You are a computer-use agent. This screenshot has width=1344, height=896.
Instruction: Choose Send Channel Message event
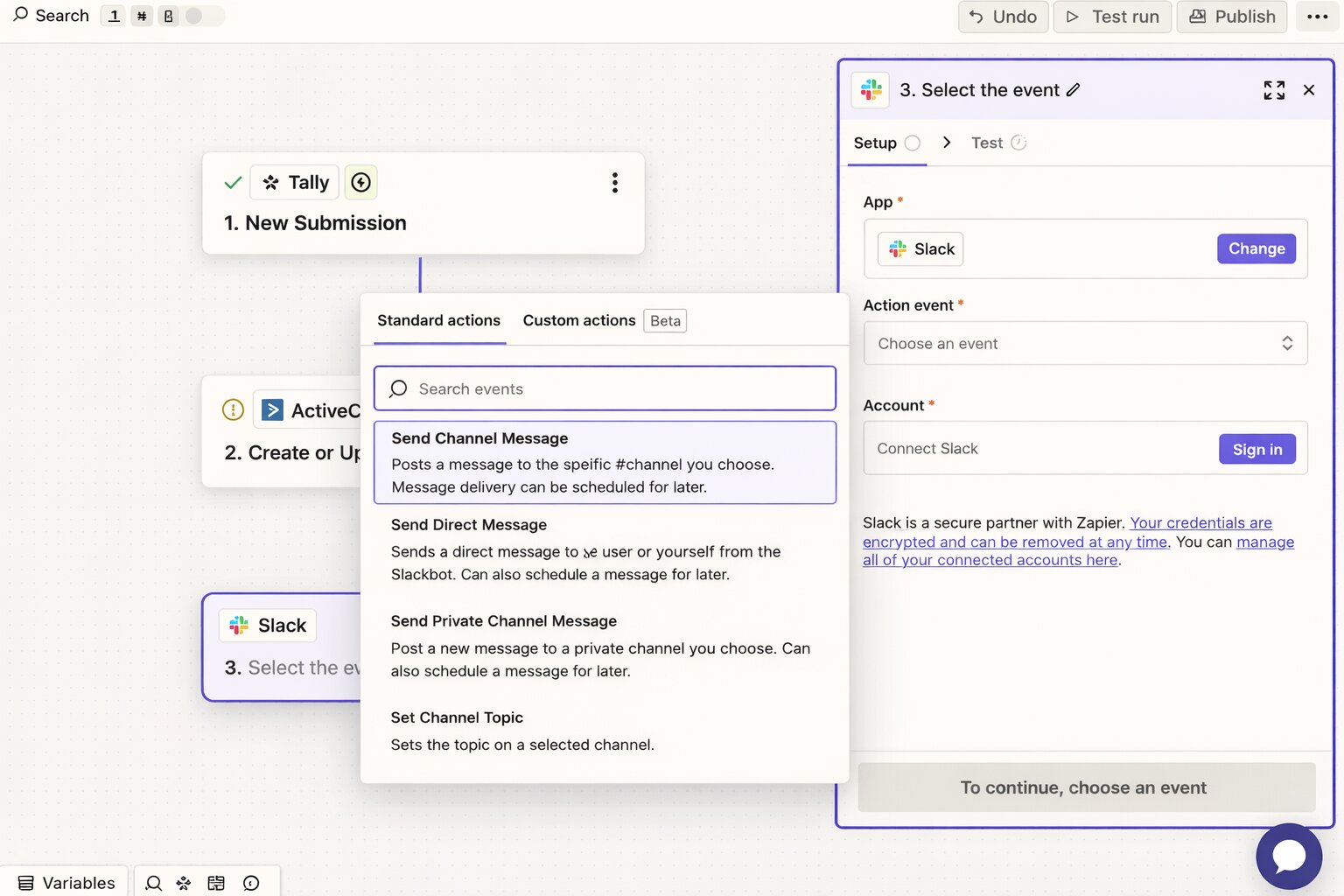pyautogui.click(x=605, y=462)
